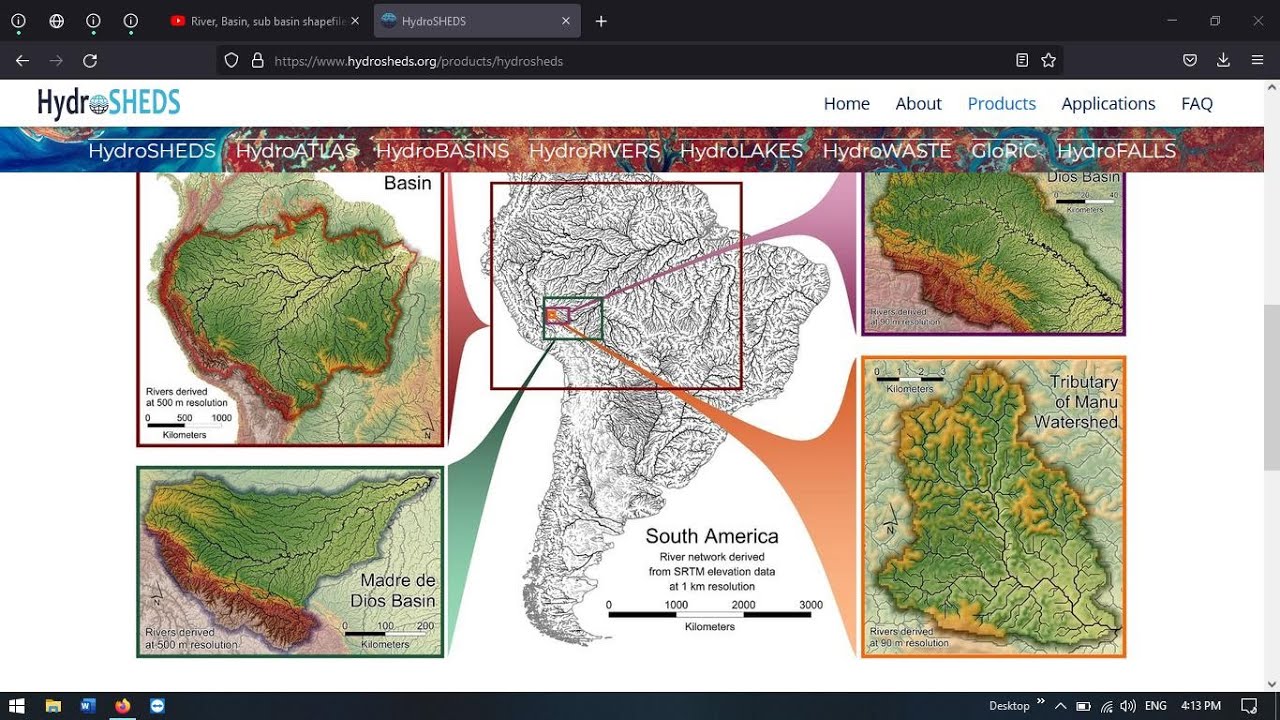Switch to Firefox in the taskbar
This screenshot has width=1280, height=720.
click(x=122, y=706)
